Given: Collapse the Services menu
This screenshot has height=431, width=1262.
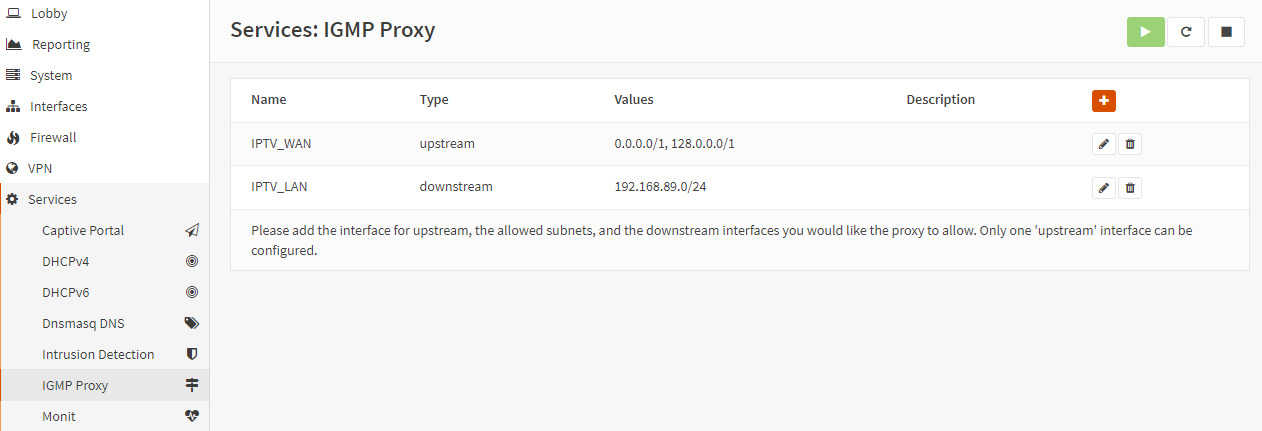Looking at the screenshot, I should click(52, 200).
